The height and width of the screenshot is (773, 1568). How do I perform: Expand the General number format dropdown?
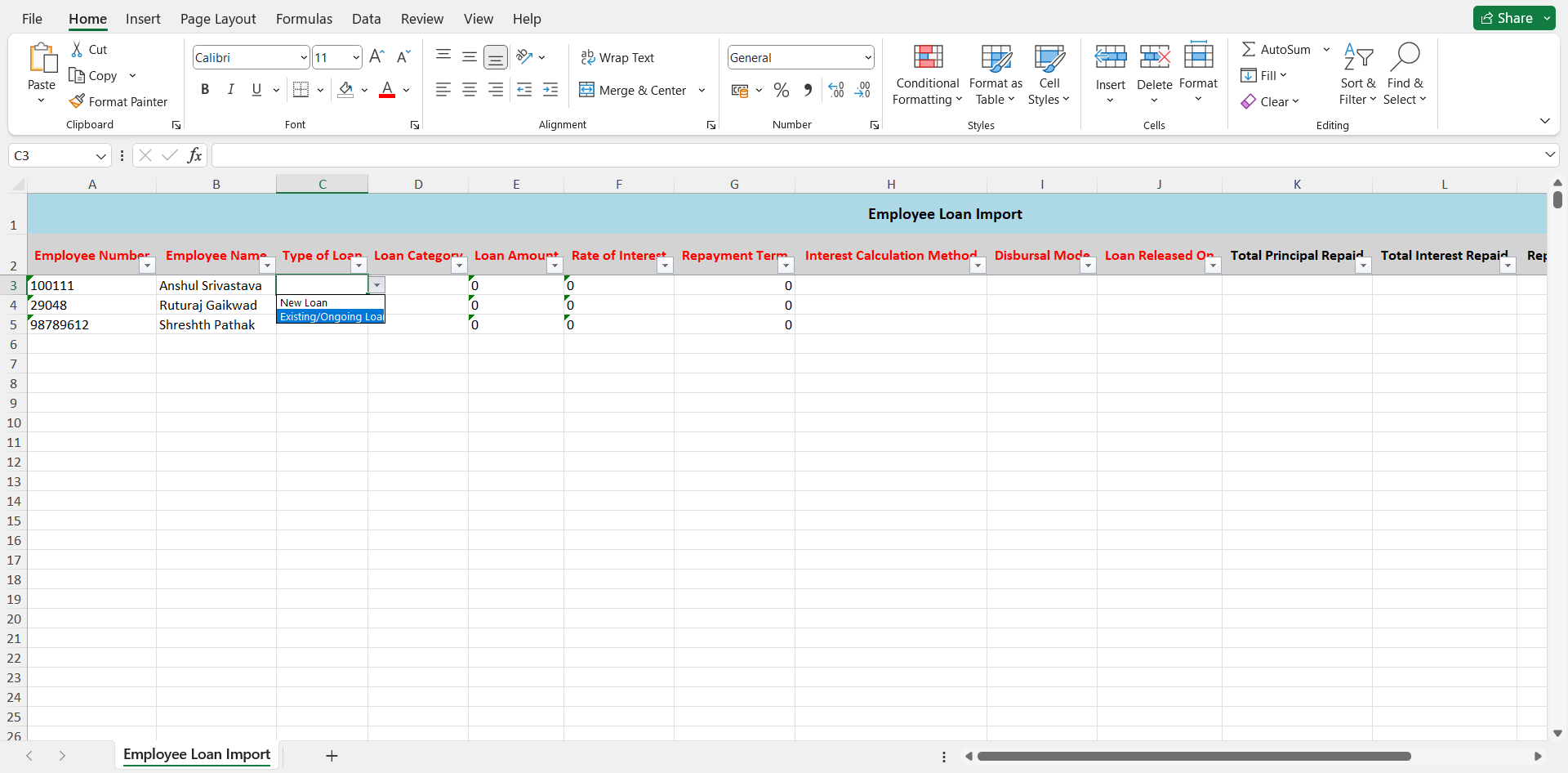point(867,57)
